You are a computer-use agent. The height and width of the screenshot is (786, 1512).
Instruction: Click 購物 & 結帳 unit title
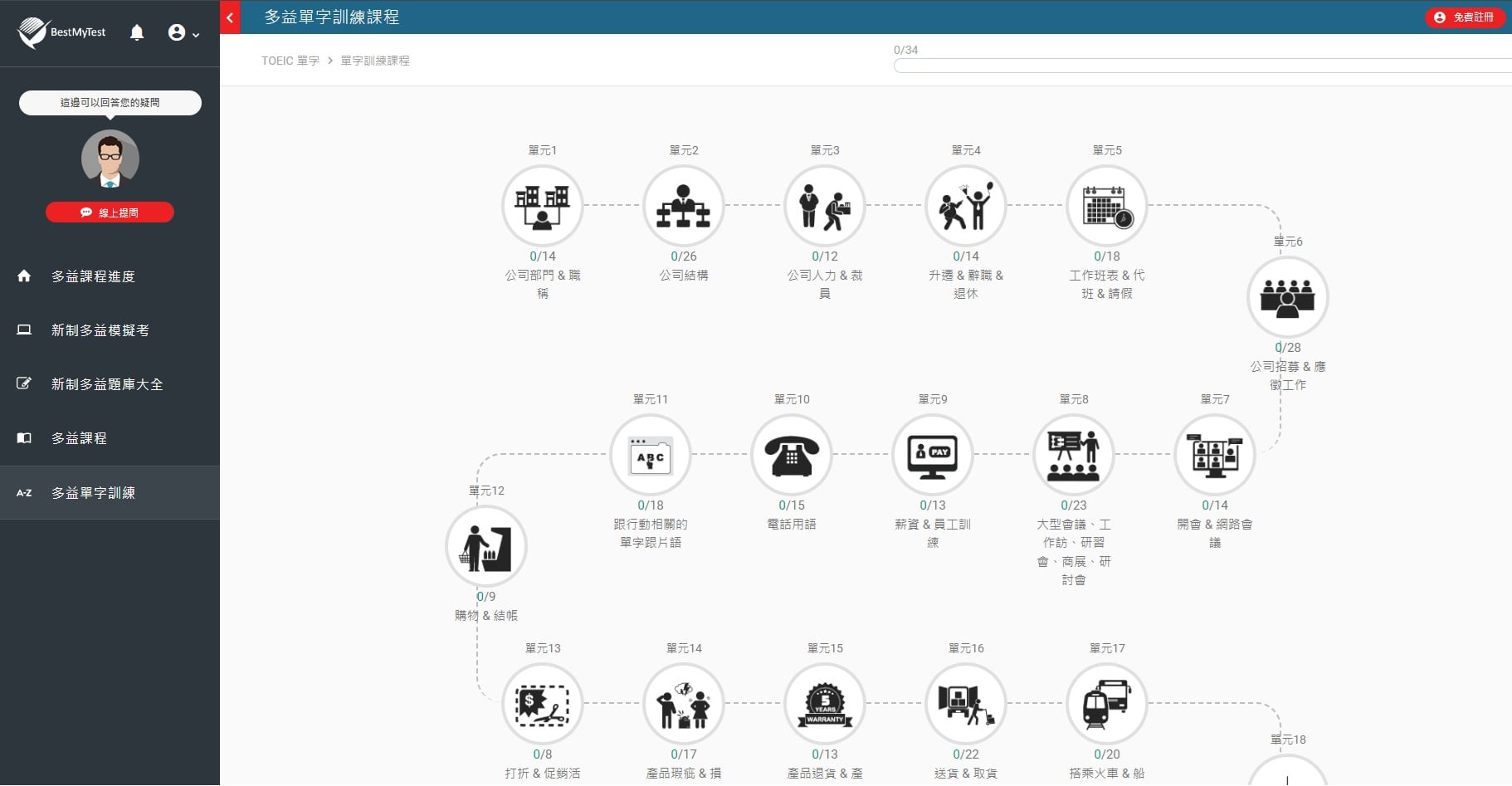pyautogui.click(x=486, y=615)
